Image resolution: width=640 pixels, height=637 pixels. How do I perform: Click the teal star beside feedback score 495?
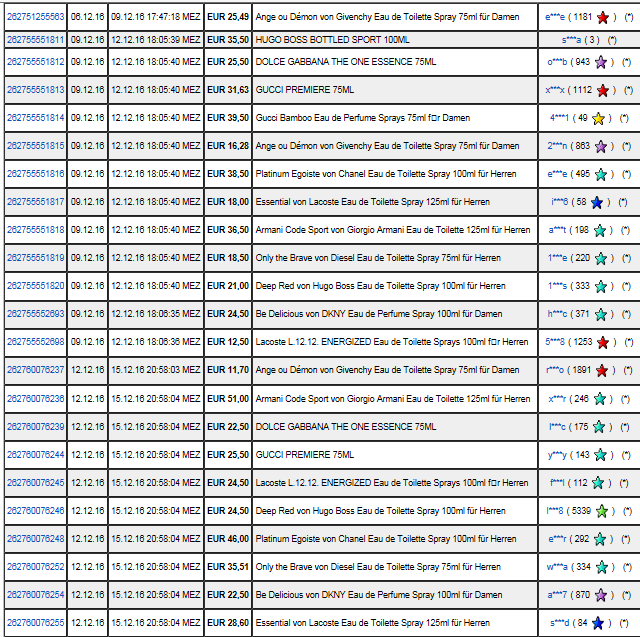coord(601,175)
